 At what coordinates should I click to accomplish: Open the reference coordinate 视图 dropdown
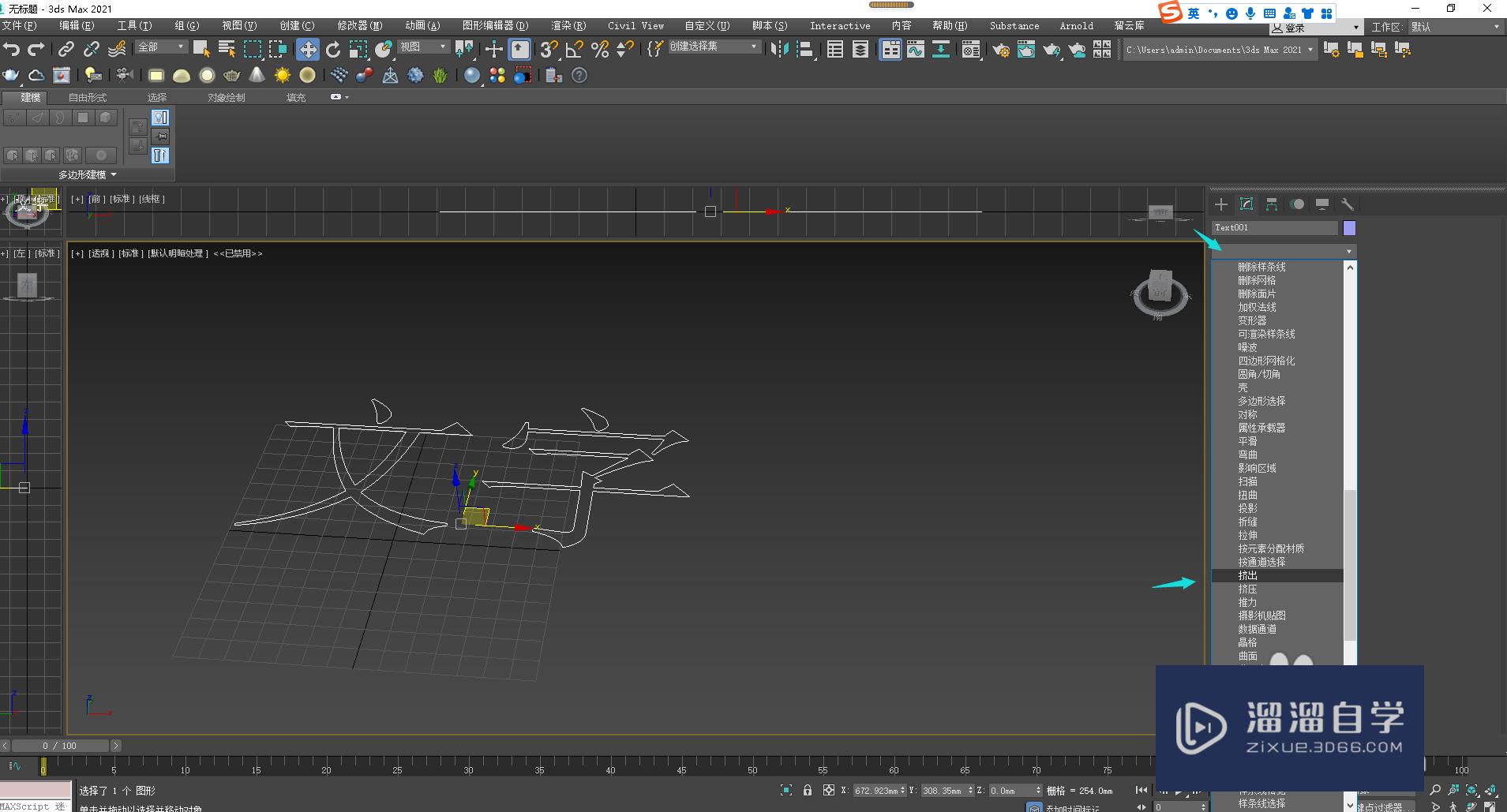(422, 47)
